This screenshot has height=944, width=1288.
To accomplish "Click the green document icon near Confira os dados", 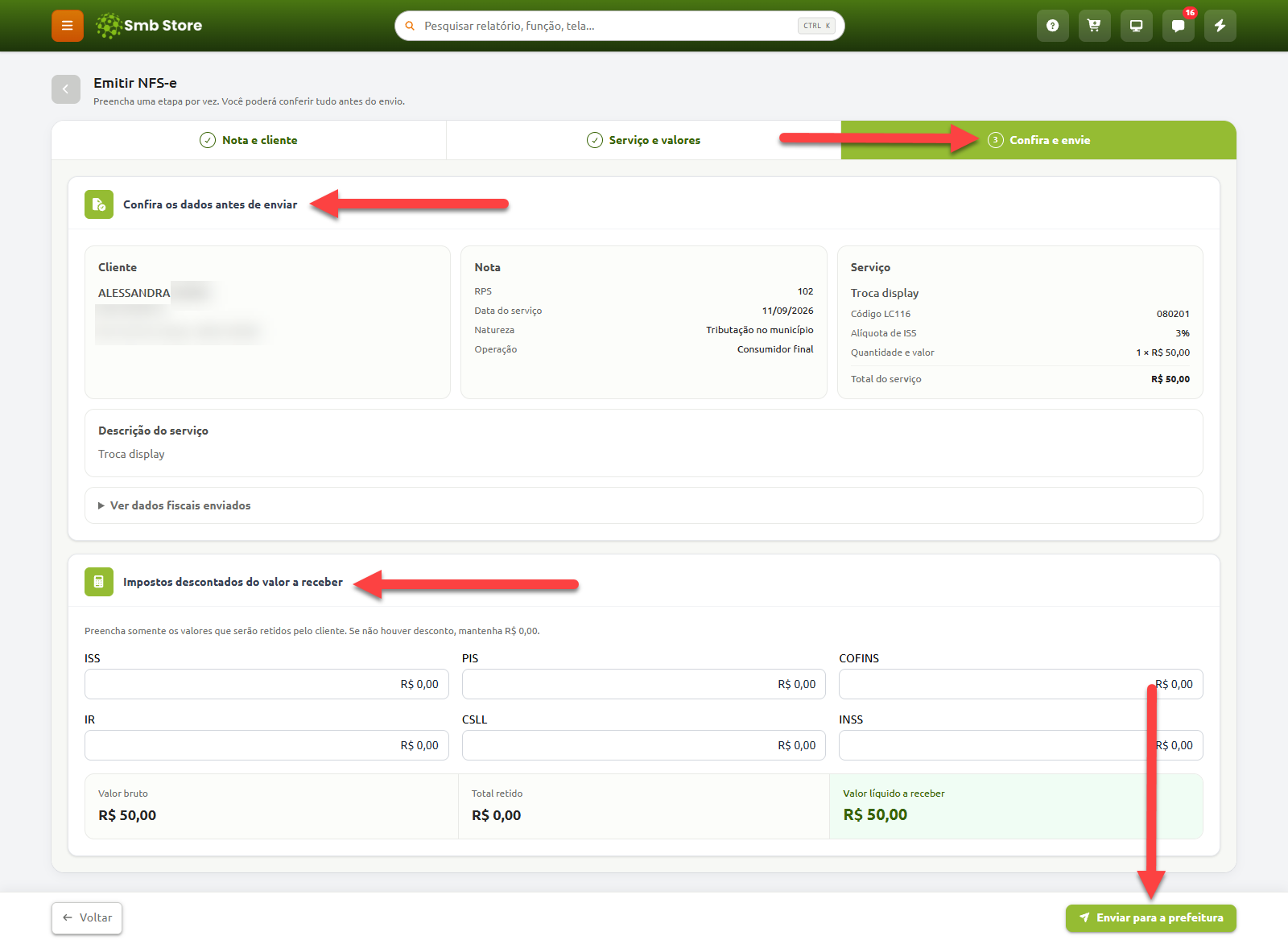I will pos(99,204).
